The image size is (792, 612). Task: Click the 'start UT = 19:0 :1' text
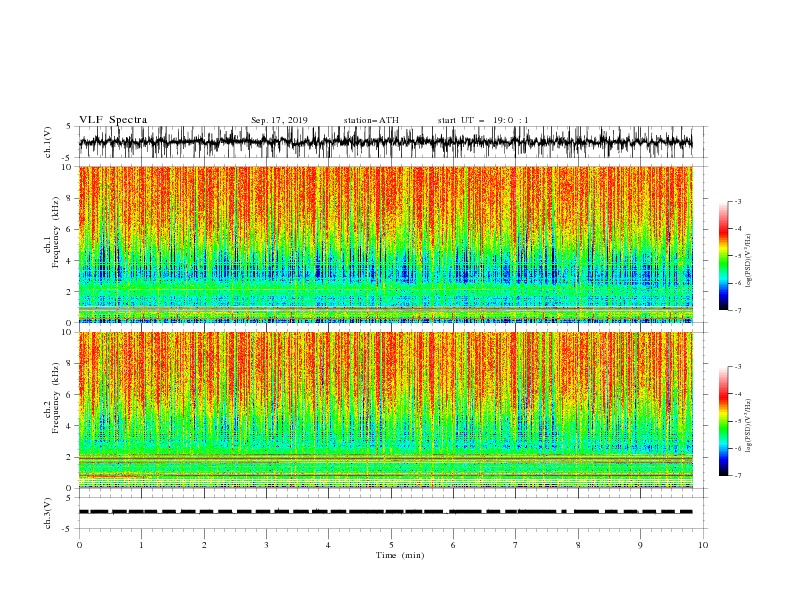[483, 120]
